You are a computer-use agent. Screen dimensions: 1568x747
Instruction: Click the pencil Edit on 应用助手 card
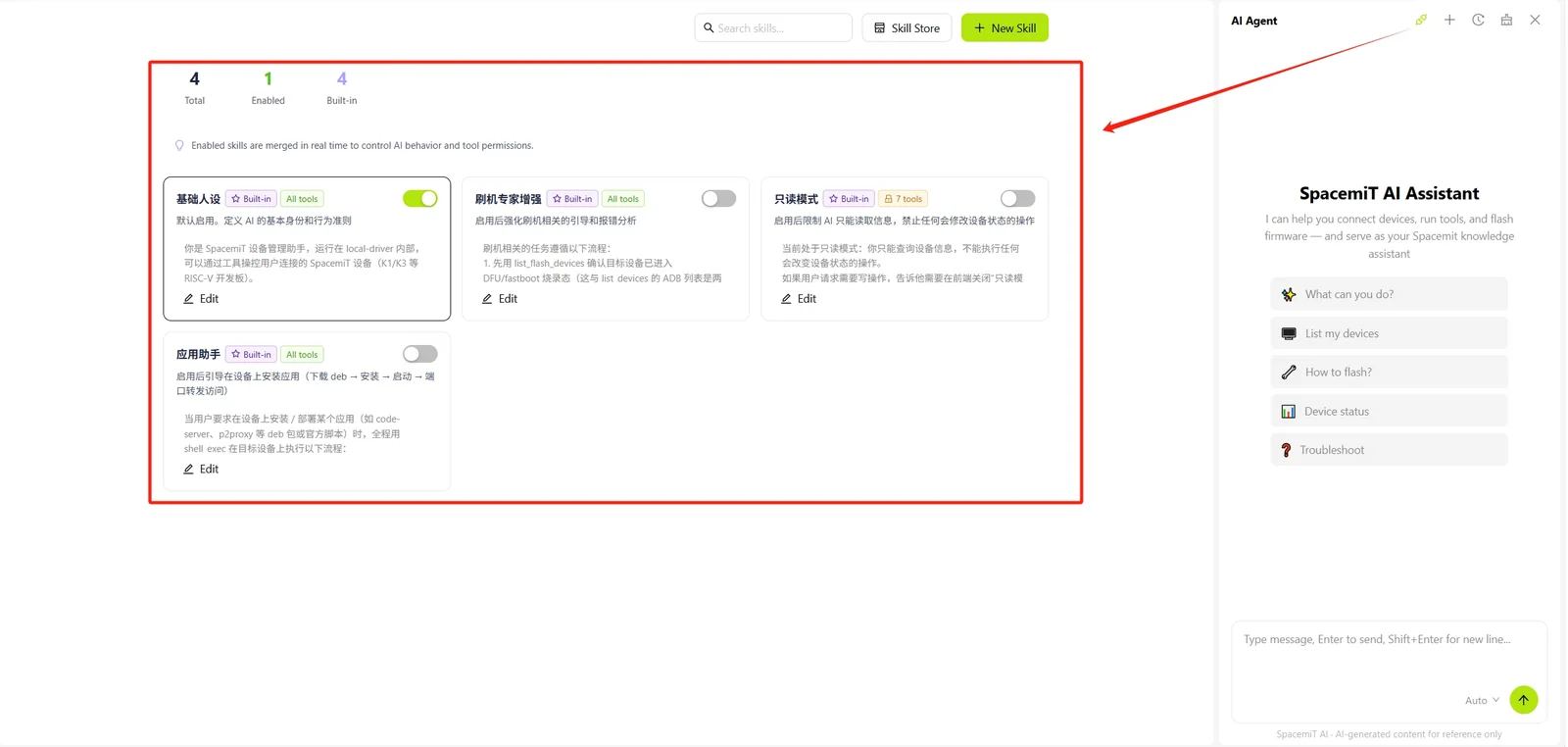pyautogui.click(x=201, y=470)
